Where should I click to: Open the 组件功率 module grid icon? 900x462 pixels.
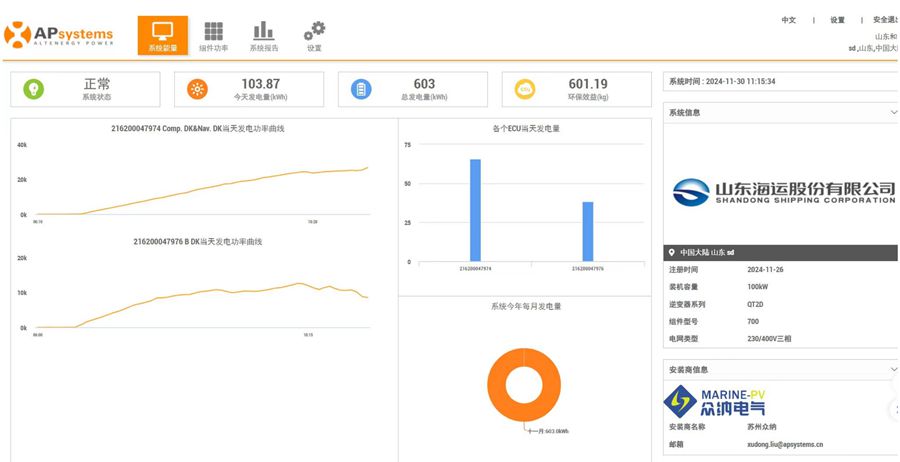point(214,32)
